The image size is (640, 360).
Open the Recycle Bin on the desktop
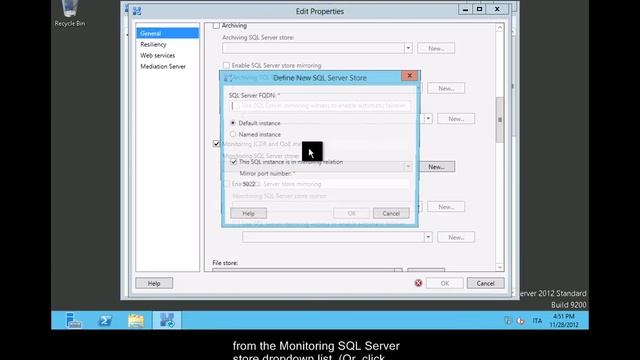pos(70,13)
